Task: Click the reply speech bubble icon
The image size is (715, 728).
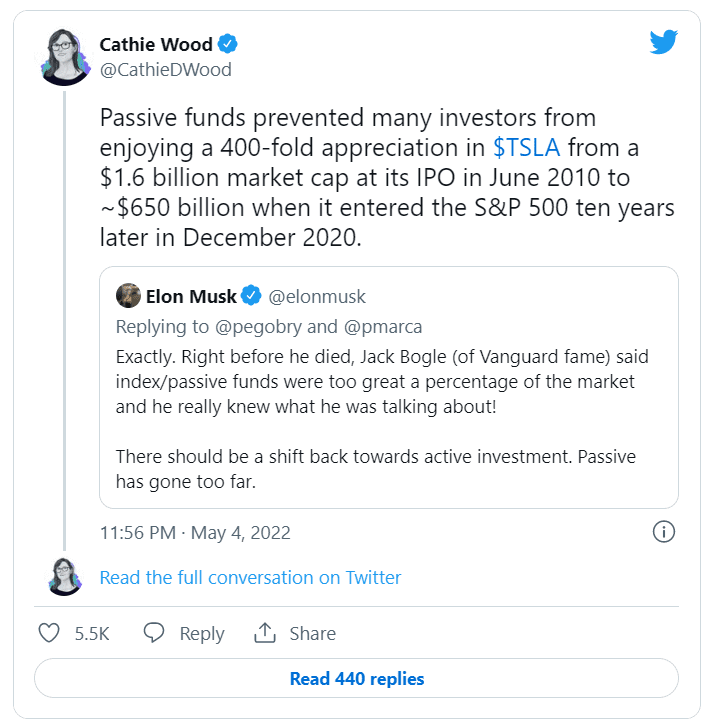Action: tap(154, 633)
